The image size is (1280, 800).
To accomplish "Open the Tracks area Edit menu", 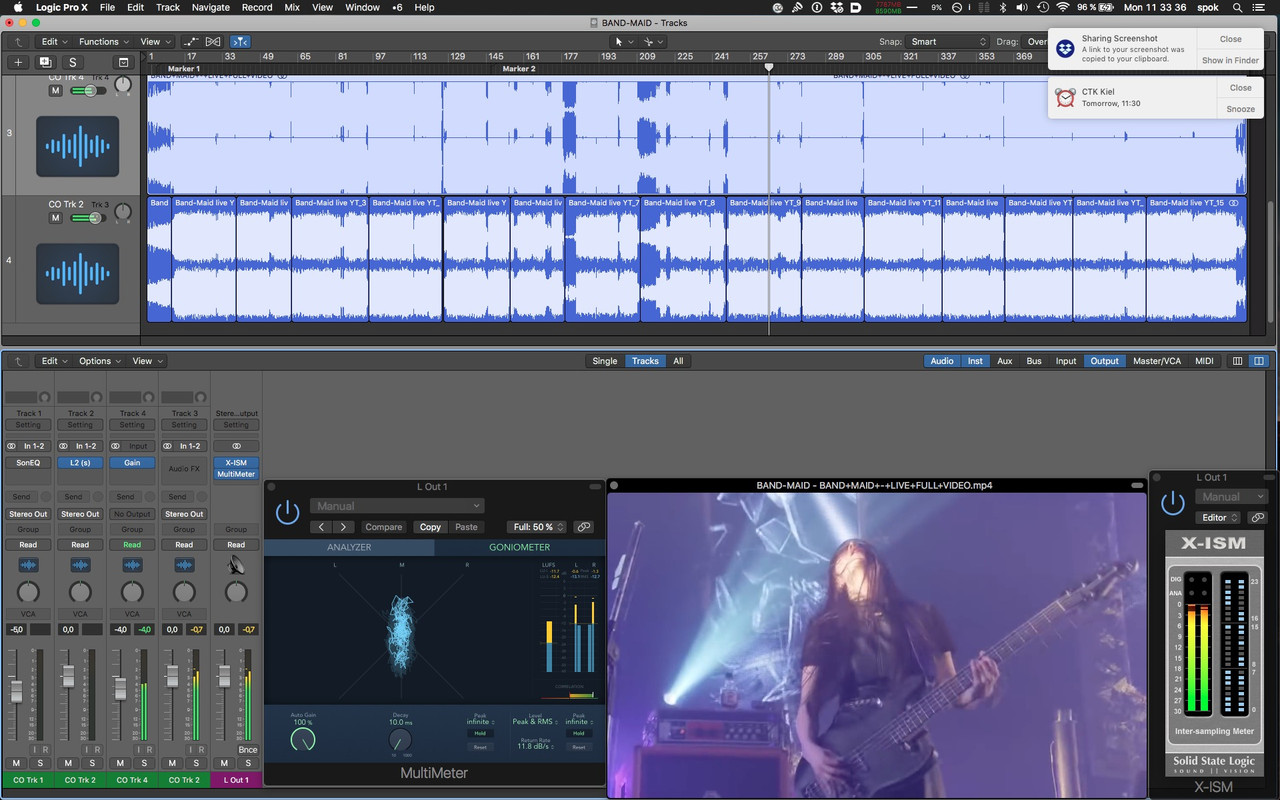I will click(54, 42).
